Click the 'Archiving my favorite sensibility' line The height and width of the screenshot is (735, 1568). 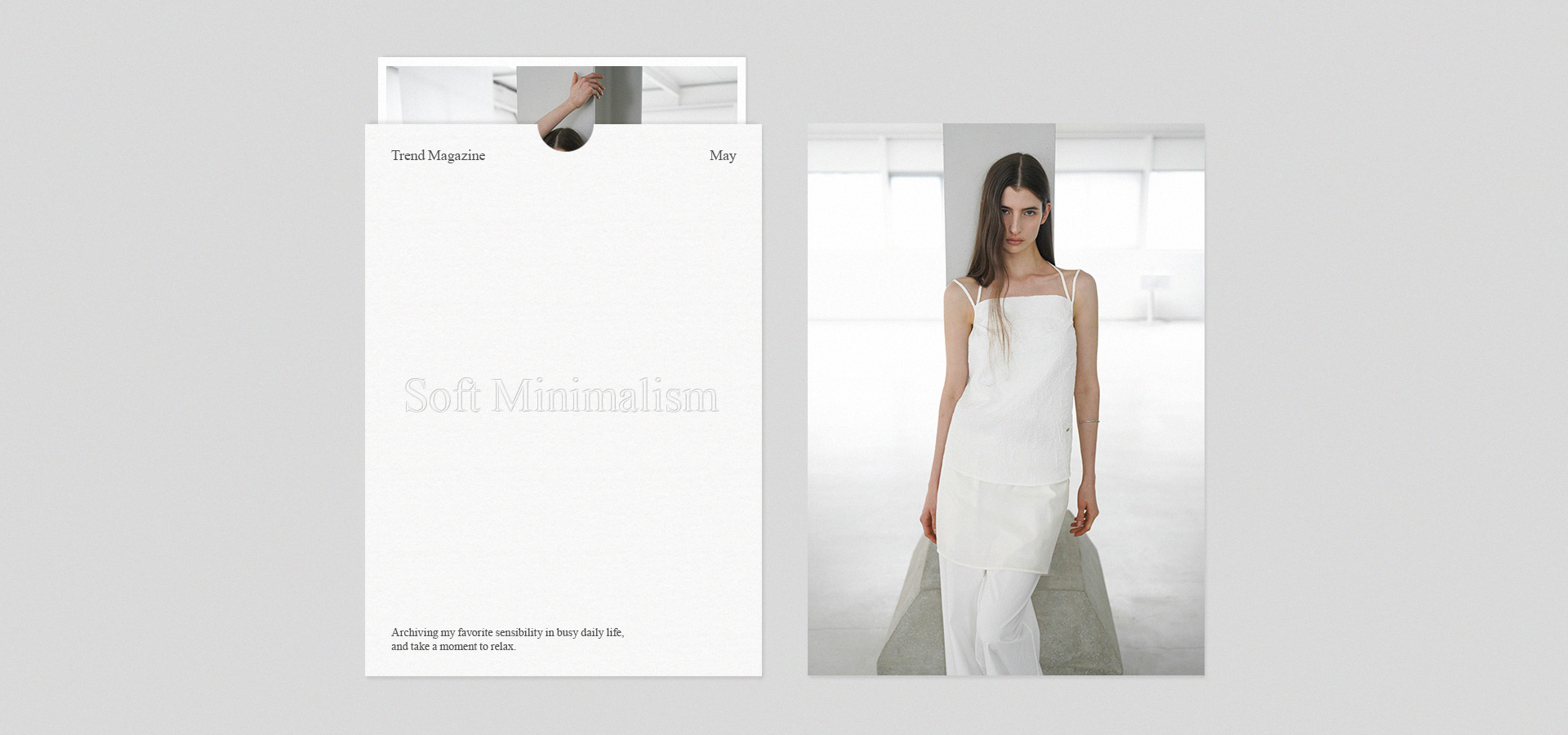(x=507, y=632)
